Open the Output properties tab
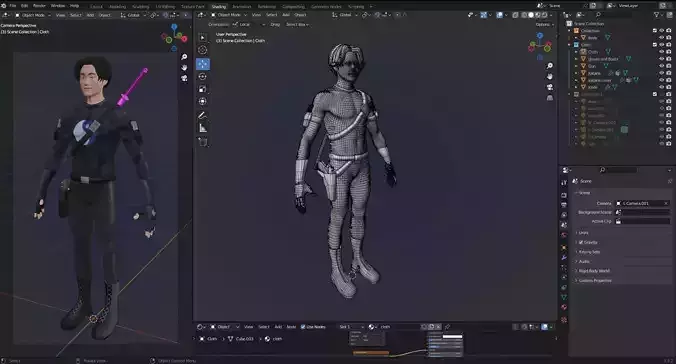Viewport: 676px width, 364px height. [564, 205]
